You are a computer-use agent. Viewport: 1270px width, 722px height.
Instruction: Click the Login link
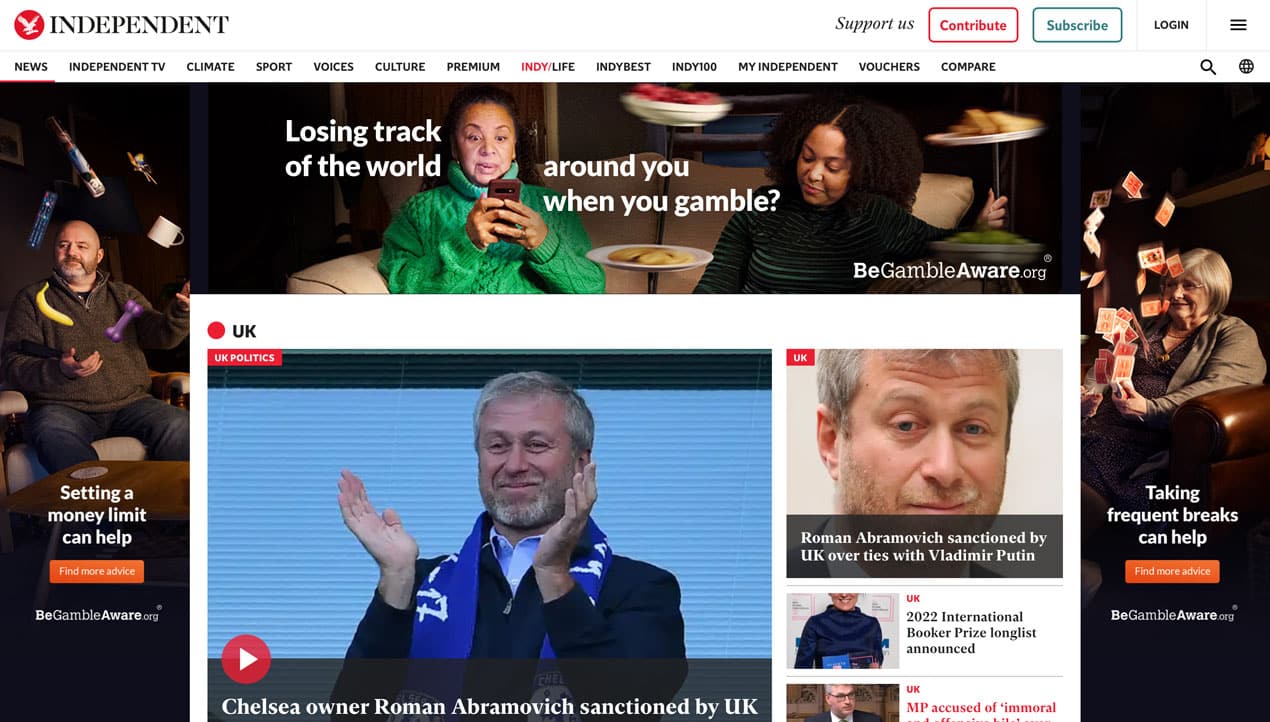1171,25
